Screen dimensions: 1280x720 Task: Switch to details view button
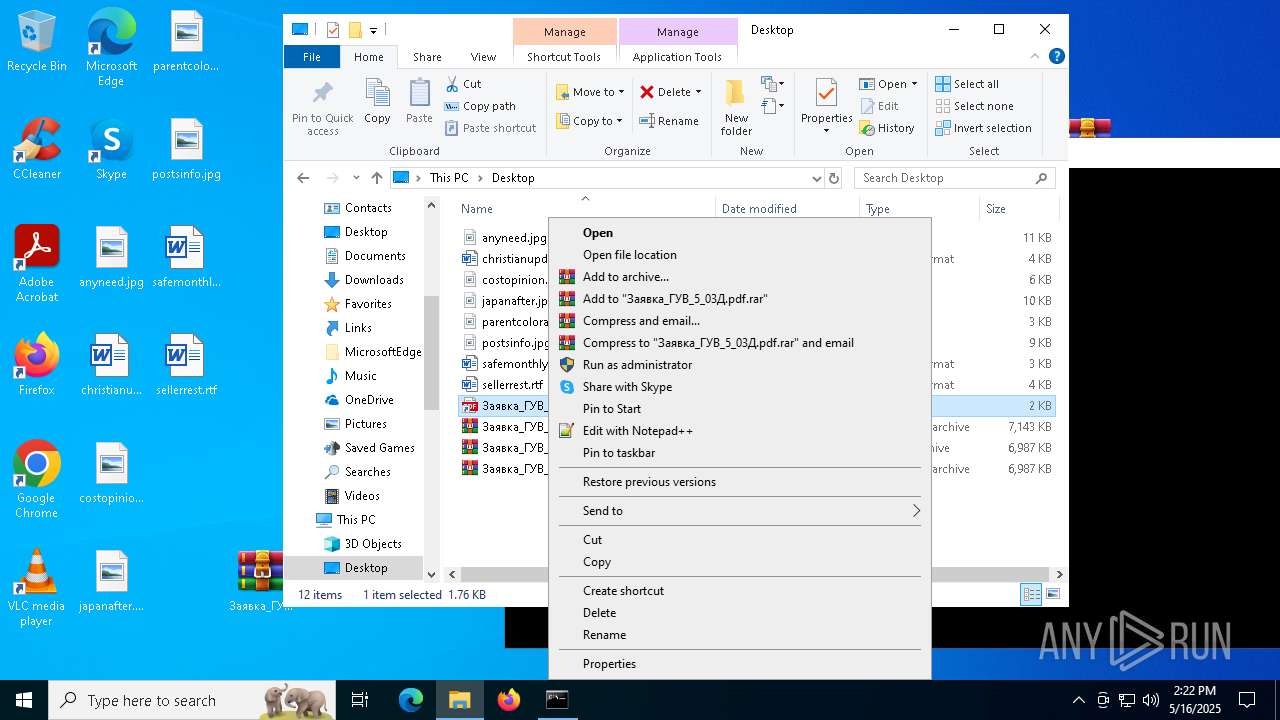(1031, 595)
